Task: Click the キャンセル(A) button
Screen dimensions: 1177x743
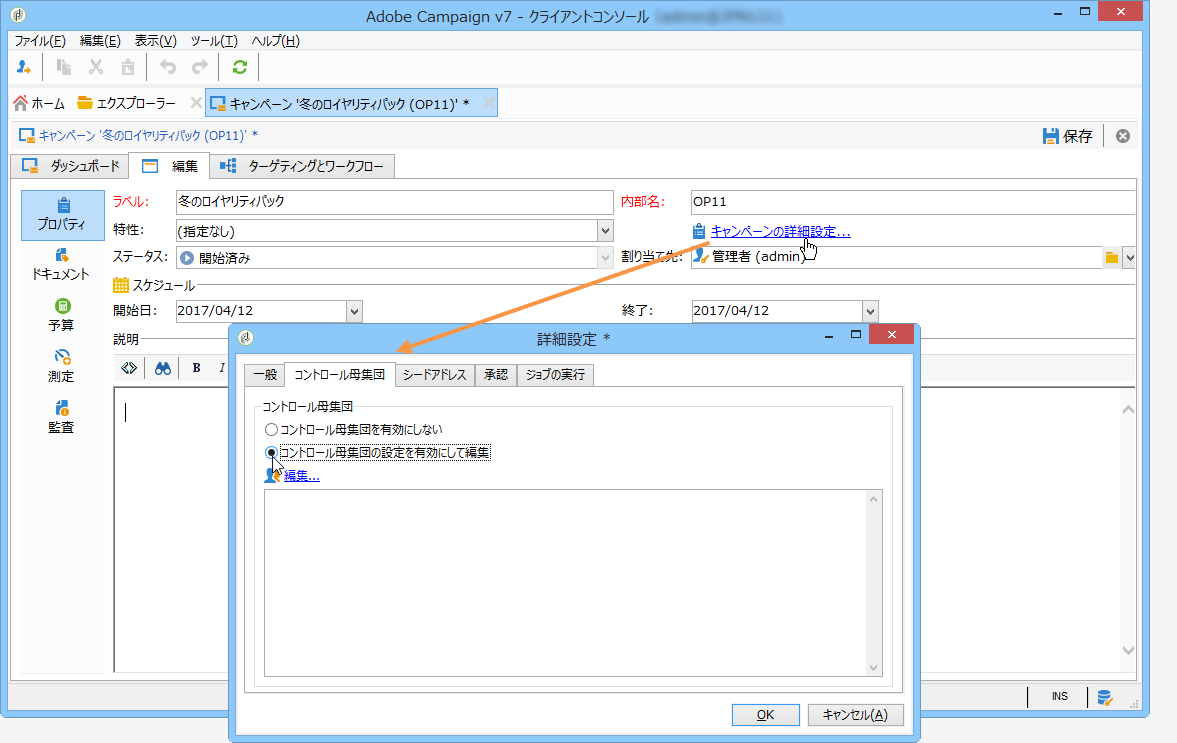Action: [856, 714]
